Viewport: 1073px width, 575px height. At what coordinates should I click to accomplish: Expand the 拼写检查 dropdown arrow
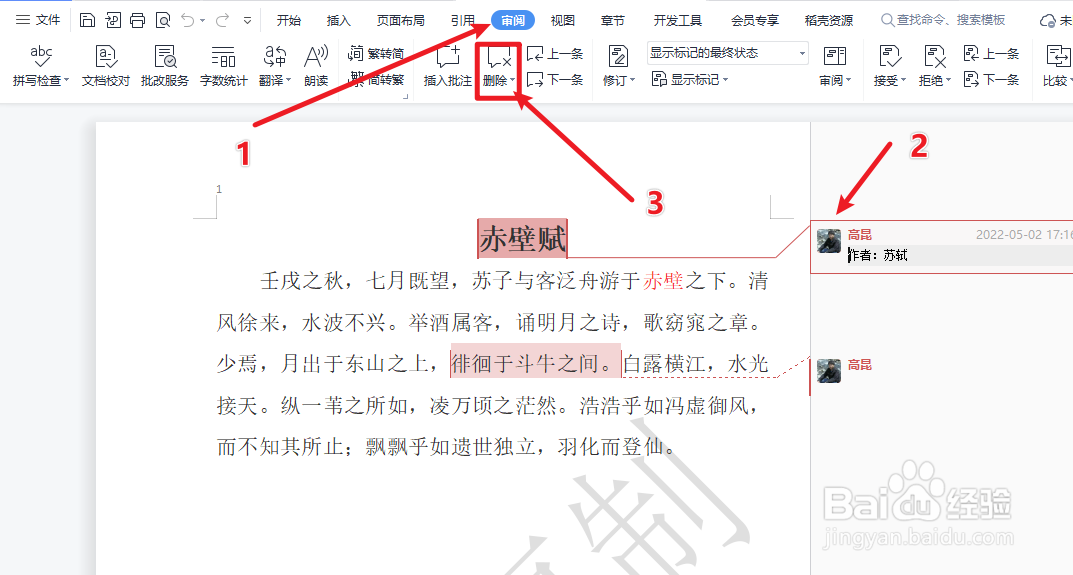pyautogui.click(x=66, y=81)
